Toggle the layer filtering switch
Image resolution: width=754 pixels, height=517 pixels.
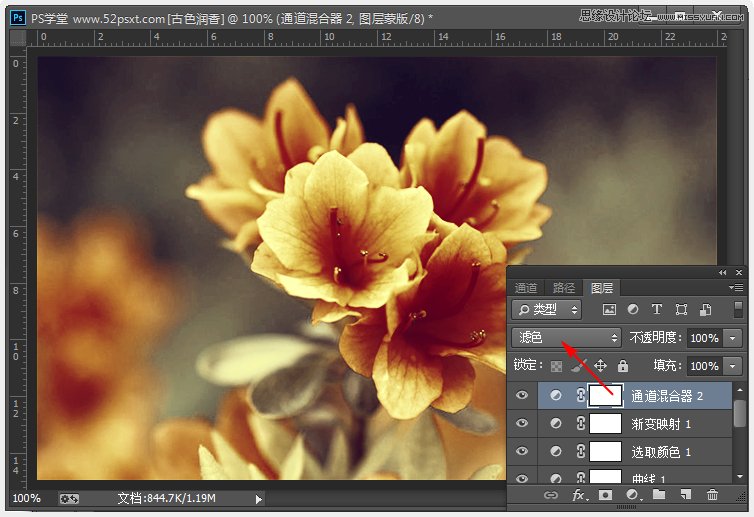tap(738, 310)
